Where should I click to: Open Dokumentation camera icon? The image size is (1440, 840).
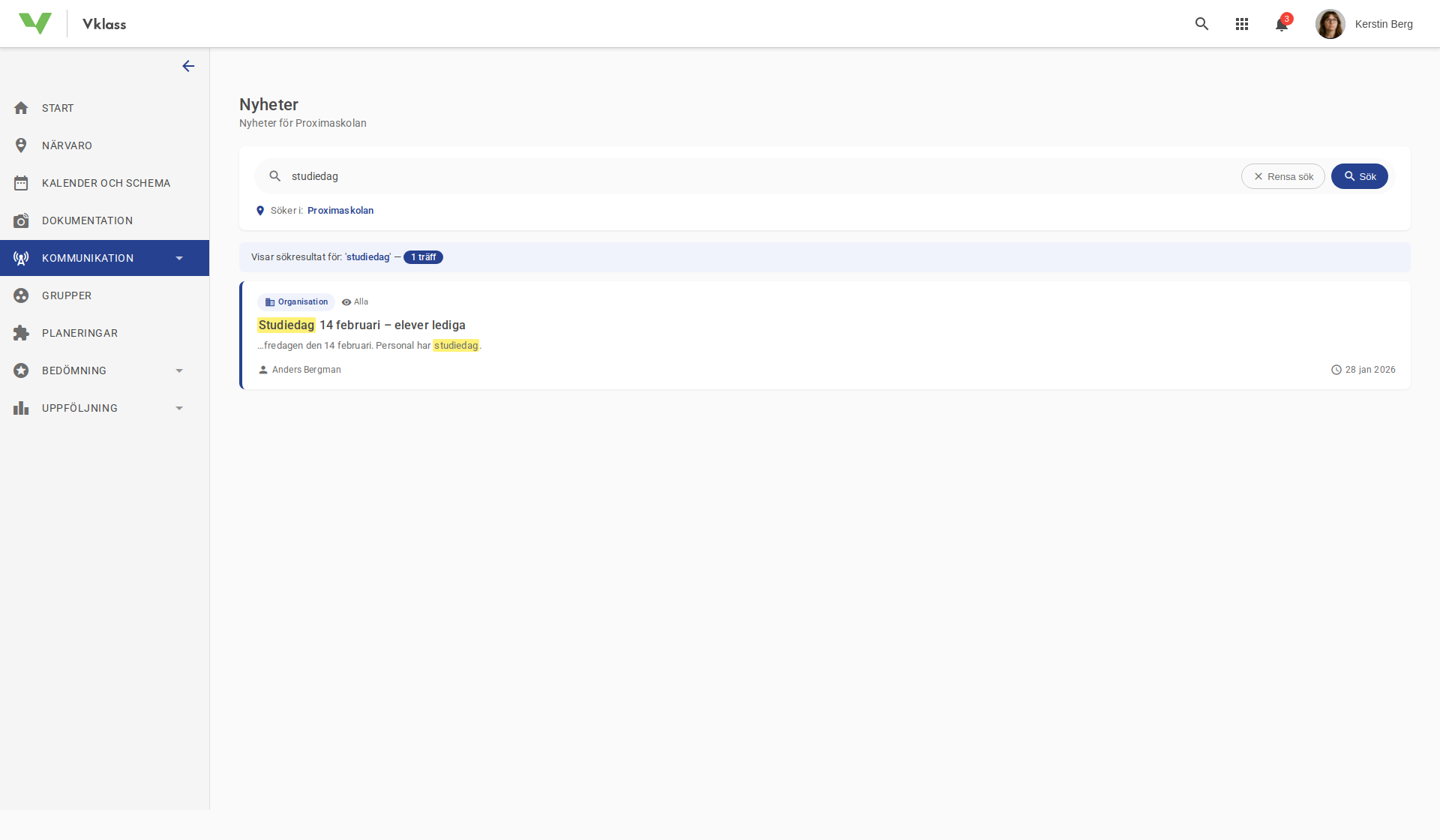coord(22,220)
